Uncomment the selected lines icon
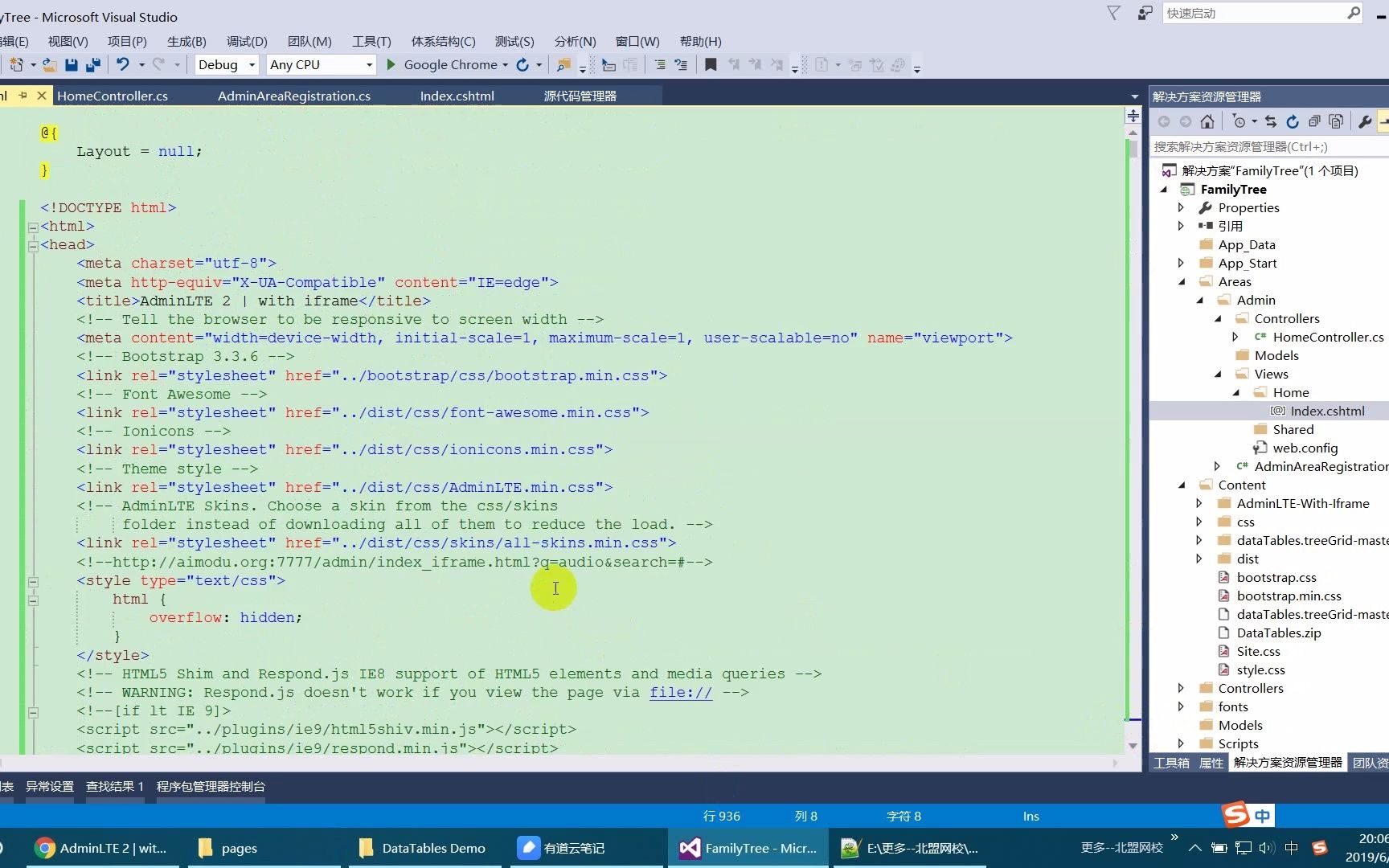 [x=681, y=64]
